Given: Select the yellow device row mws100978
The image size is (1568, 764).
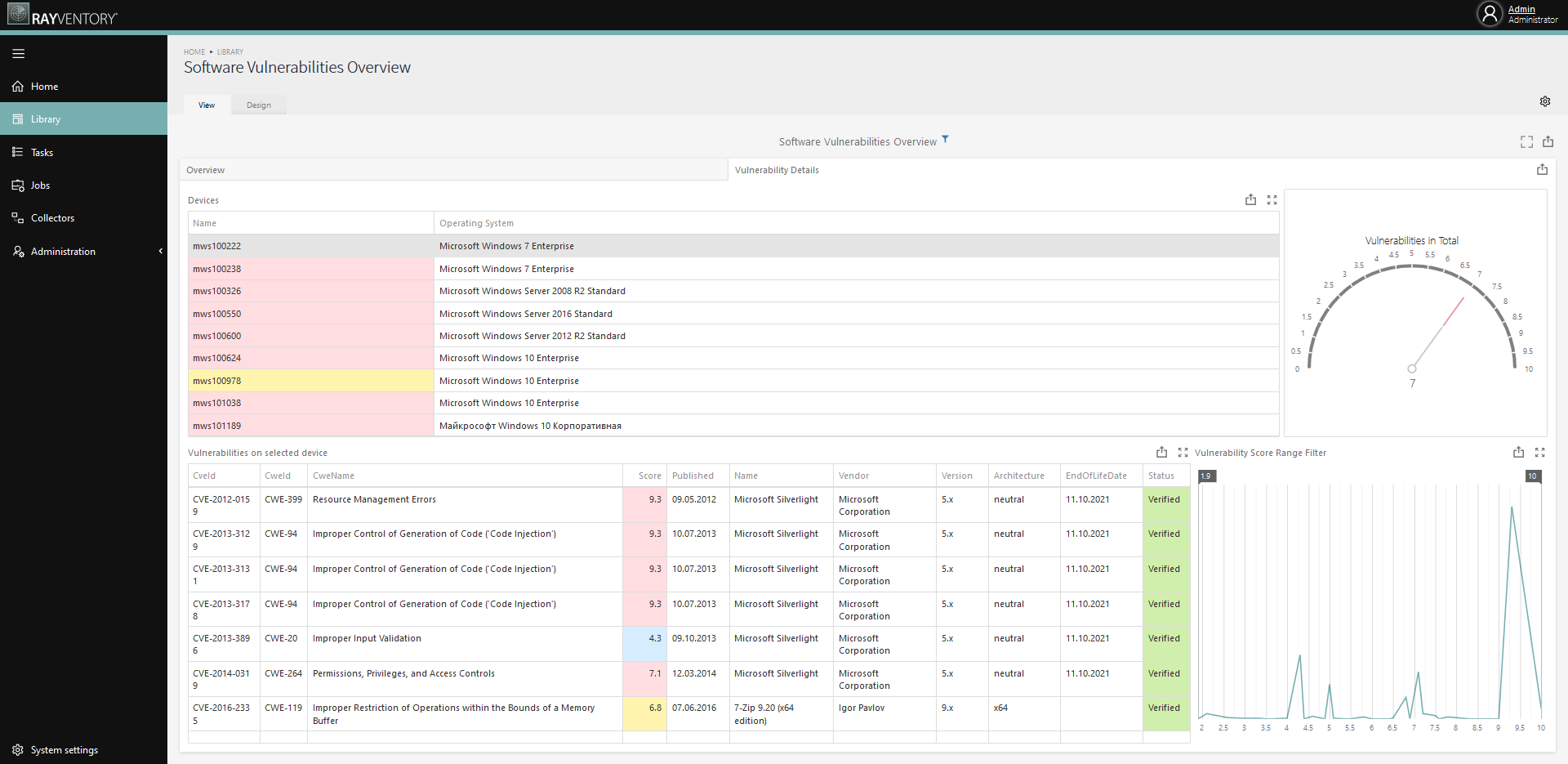Looking at the screenshot, I should click(733, 381).
